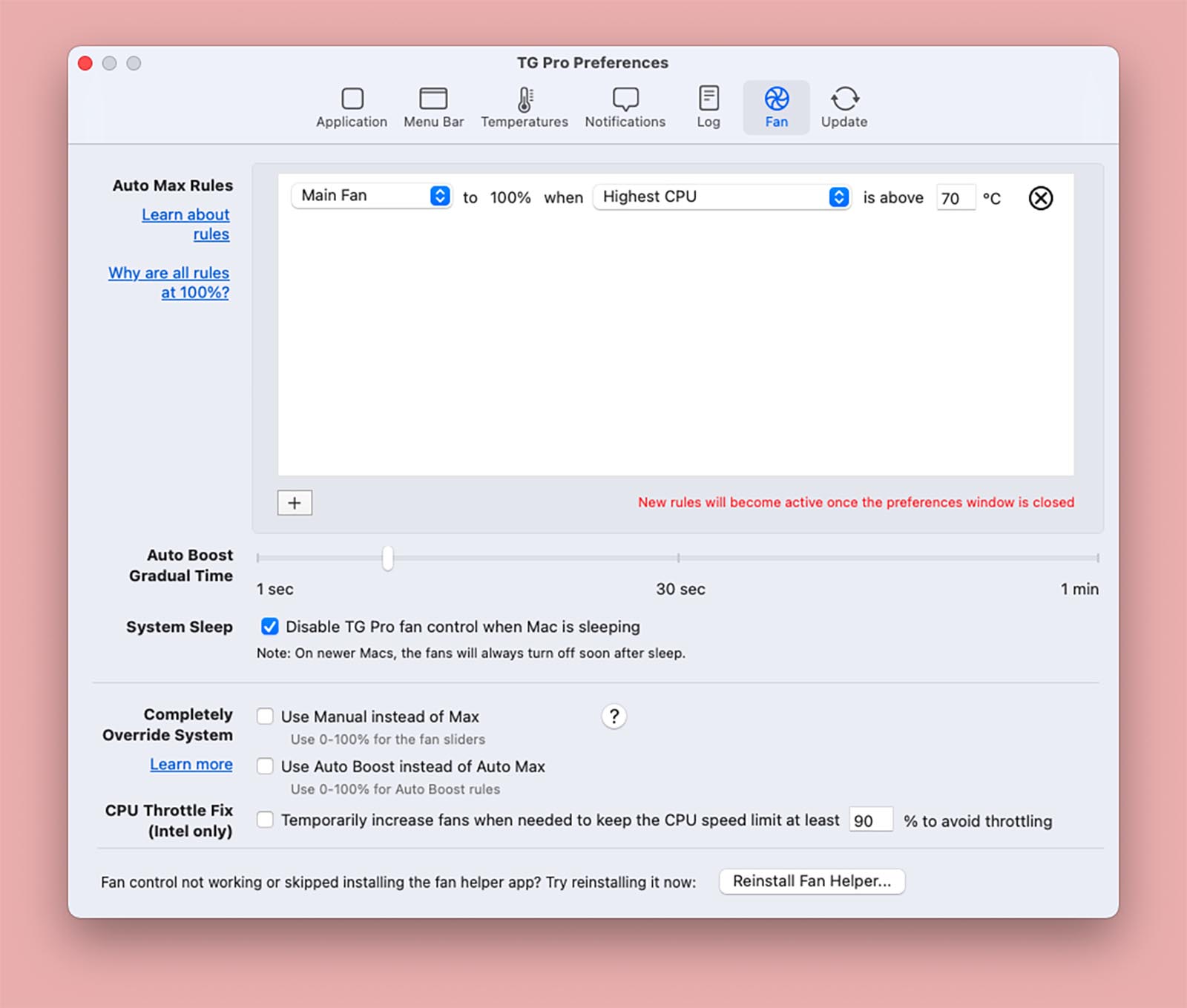Select the Fan tab
1187x1008 pixels.
pyautogui.click(x=776, y=107)
